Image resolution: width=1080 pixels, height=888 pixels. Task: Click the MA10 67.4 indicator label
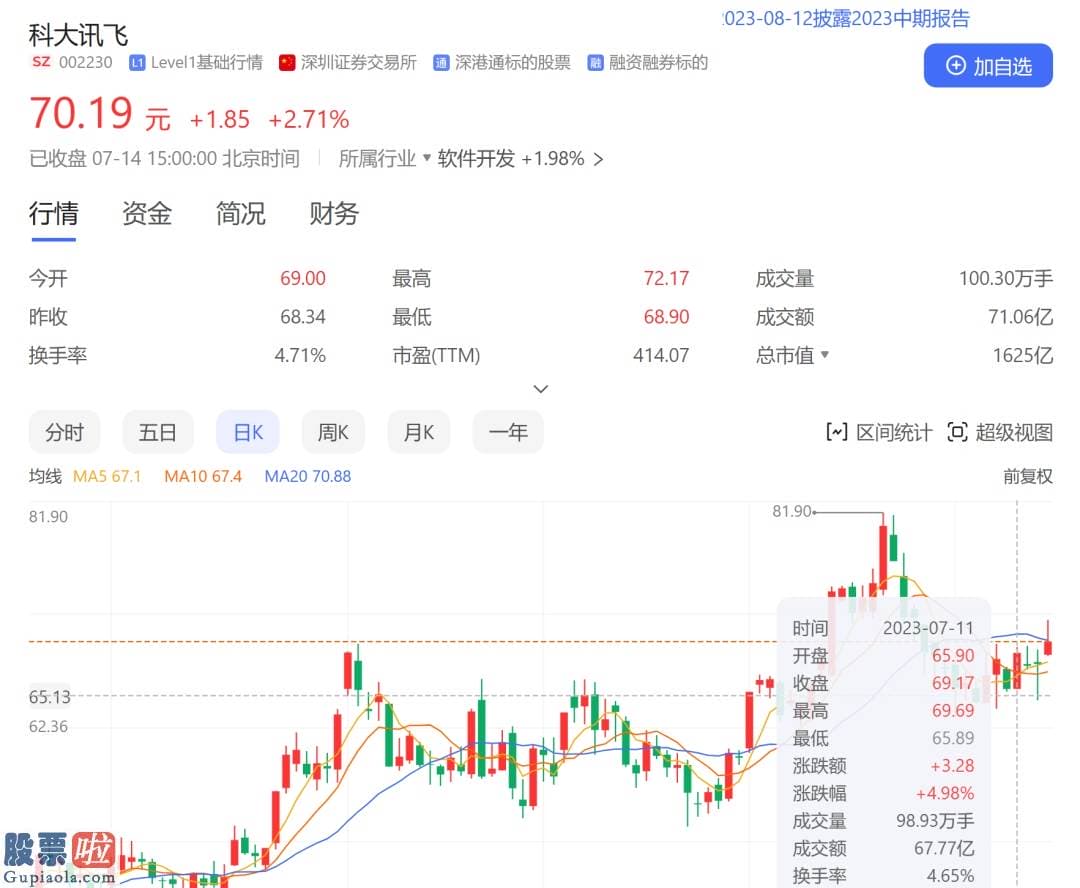click(203, 477)
